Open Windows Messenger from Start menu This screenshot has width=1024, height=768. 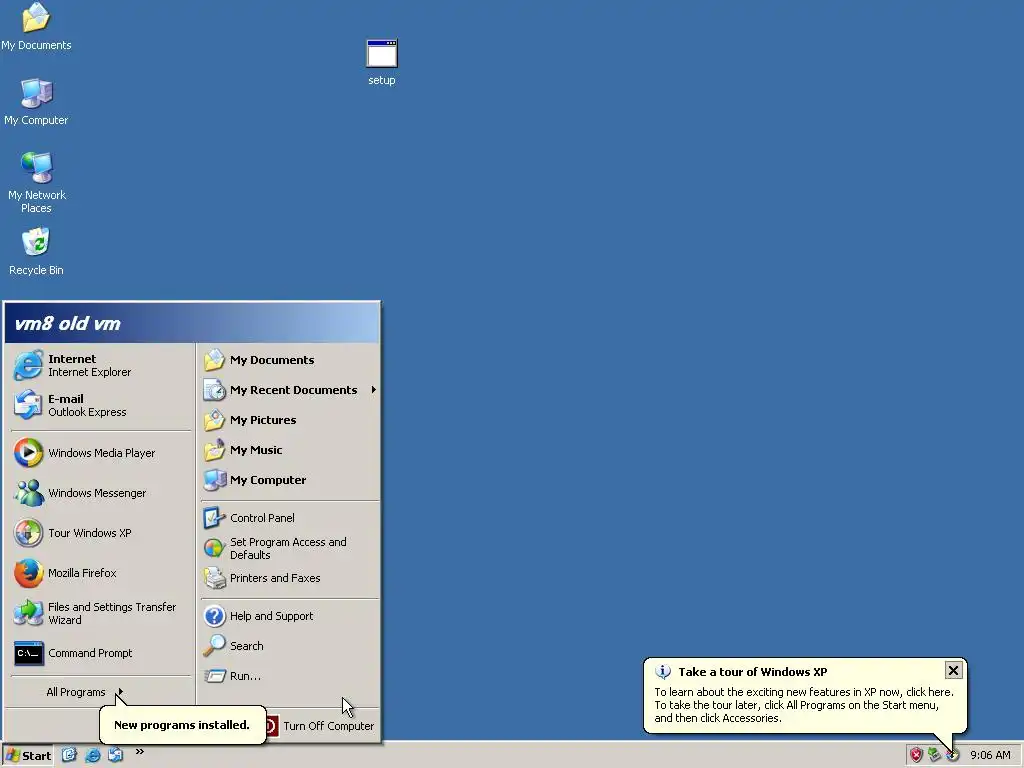(101, 492)
